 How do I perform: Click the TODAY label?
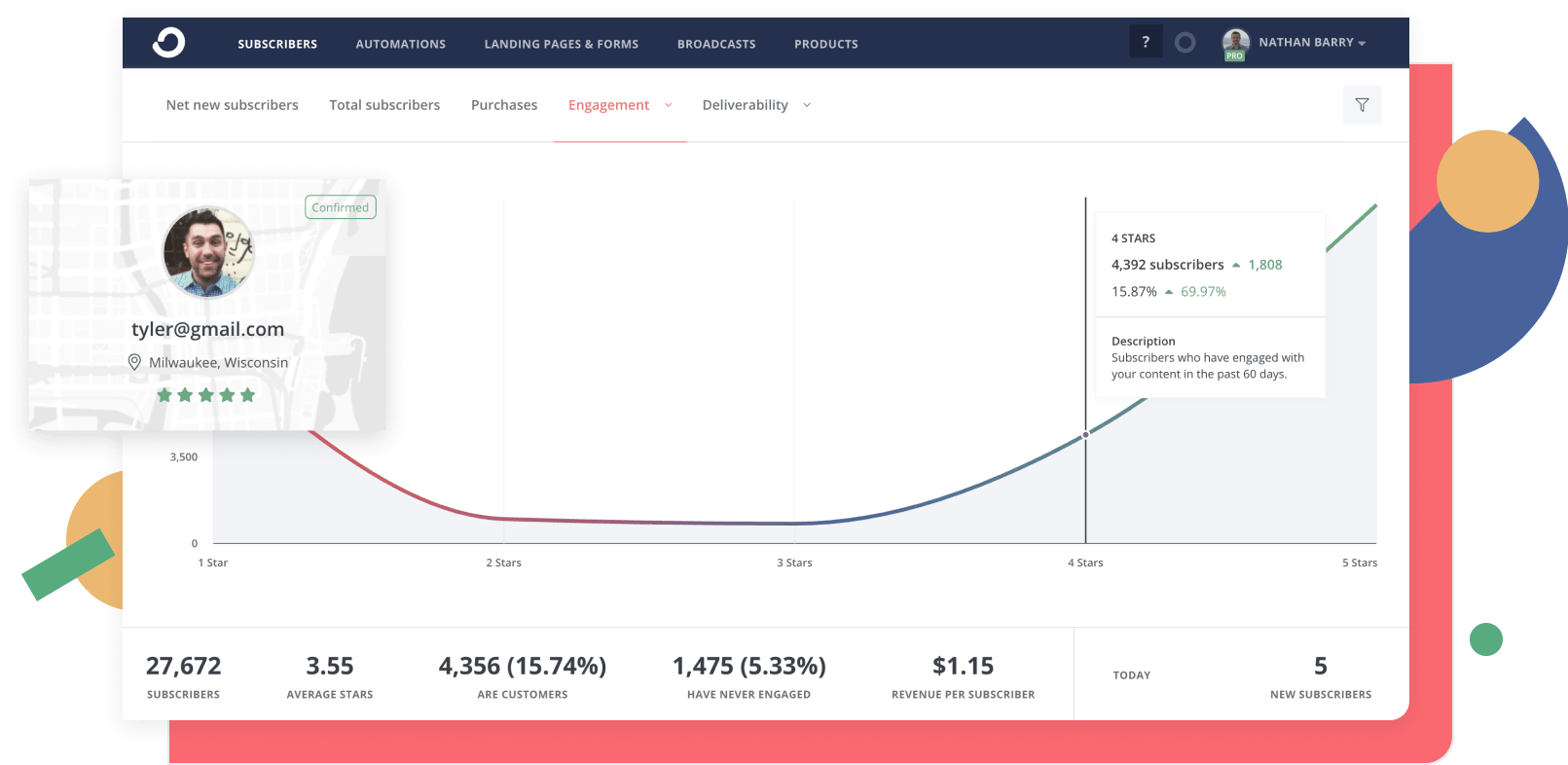[x=1132, y=675]
